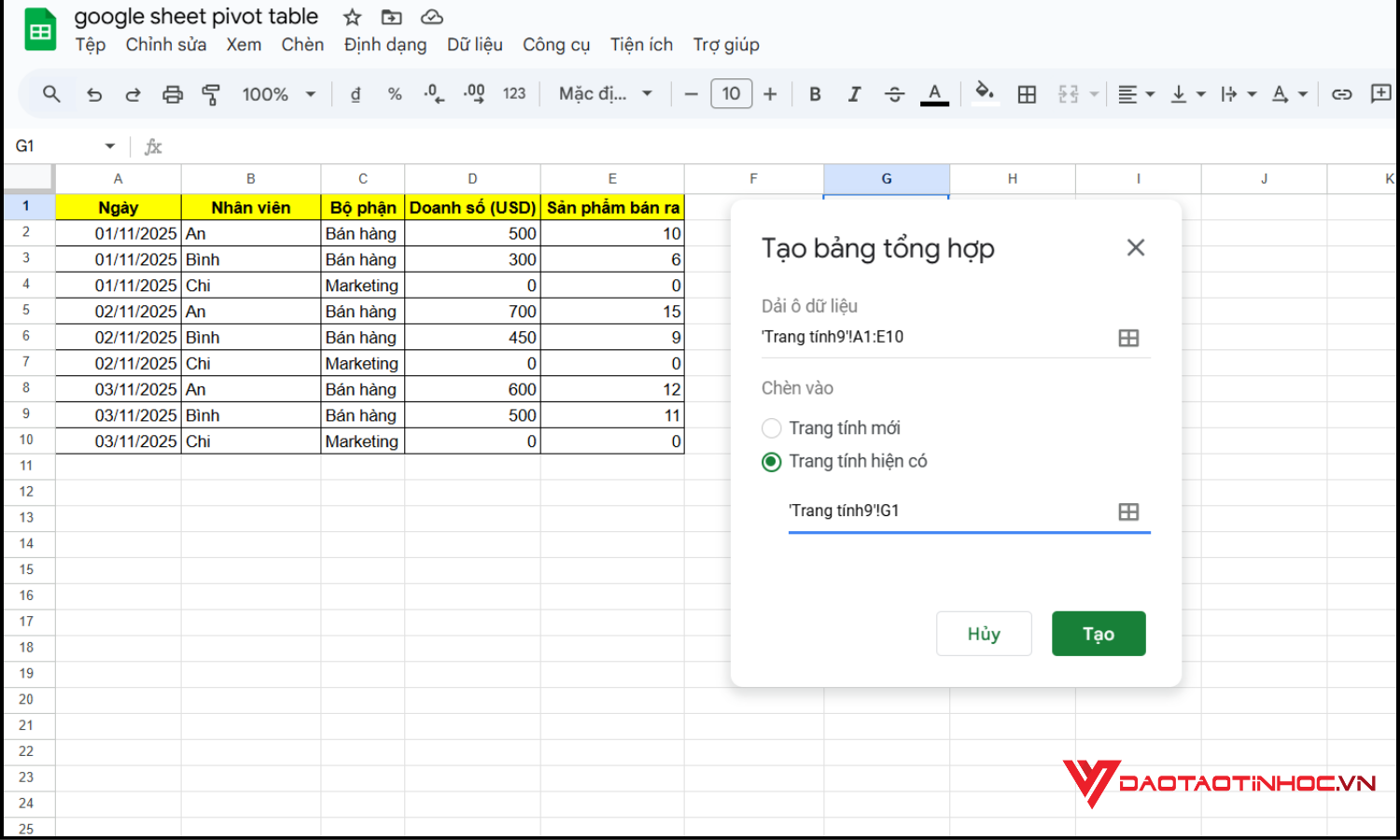Open the Borders tool
Viewport: 1400px width, 840px height.
pos(1027,93)
